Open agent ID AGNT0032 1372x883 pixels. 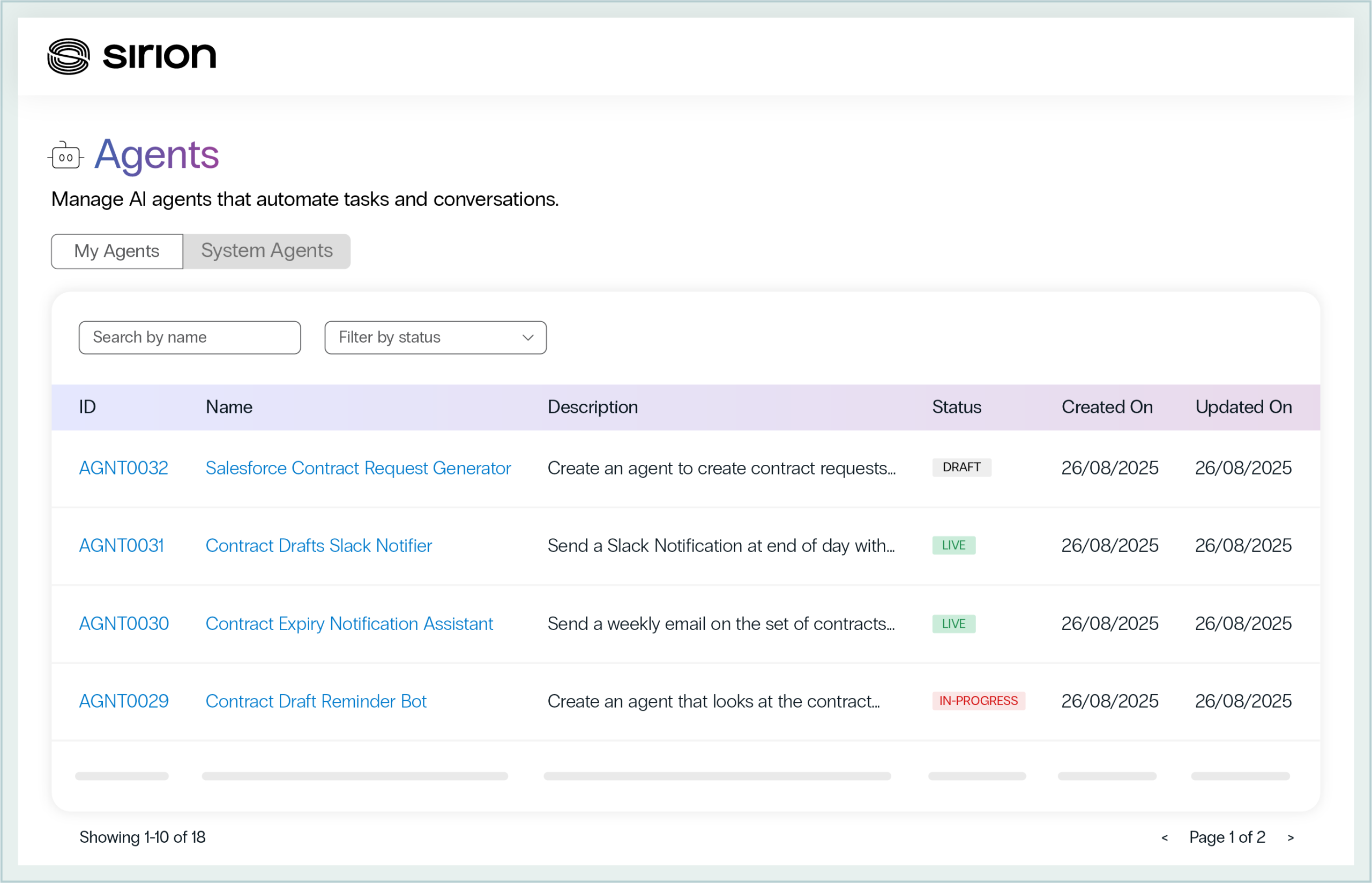(123, 468)
